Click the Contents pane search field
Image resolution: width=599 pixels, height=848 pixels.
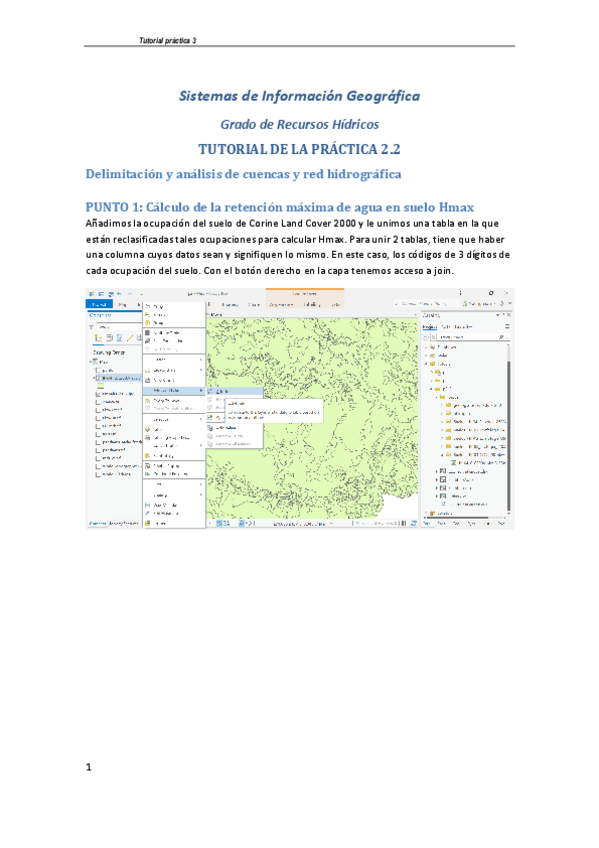(119, 327)
